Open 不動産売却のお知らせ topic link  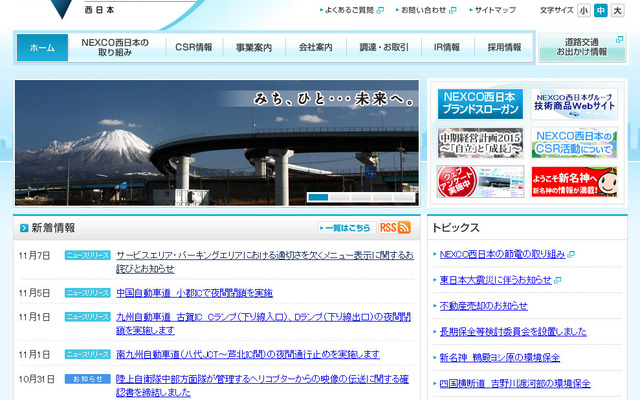click(x=484, y=306)
